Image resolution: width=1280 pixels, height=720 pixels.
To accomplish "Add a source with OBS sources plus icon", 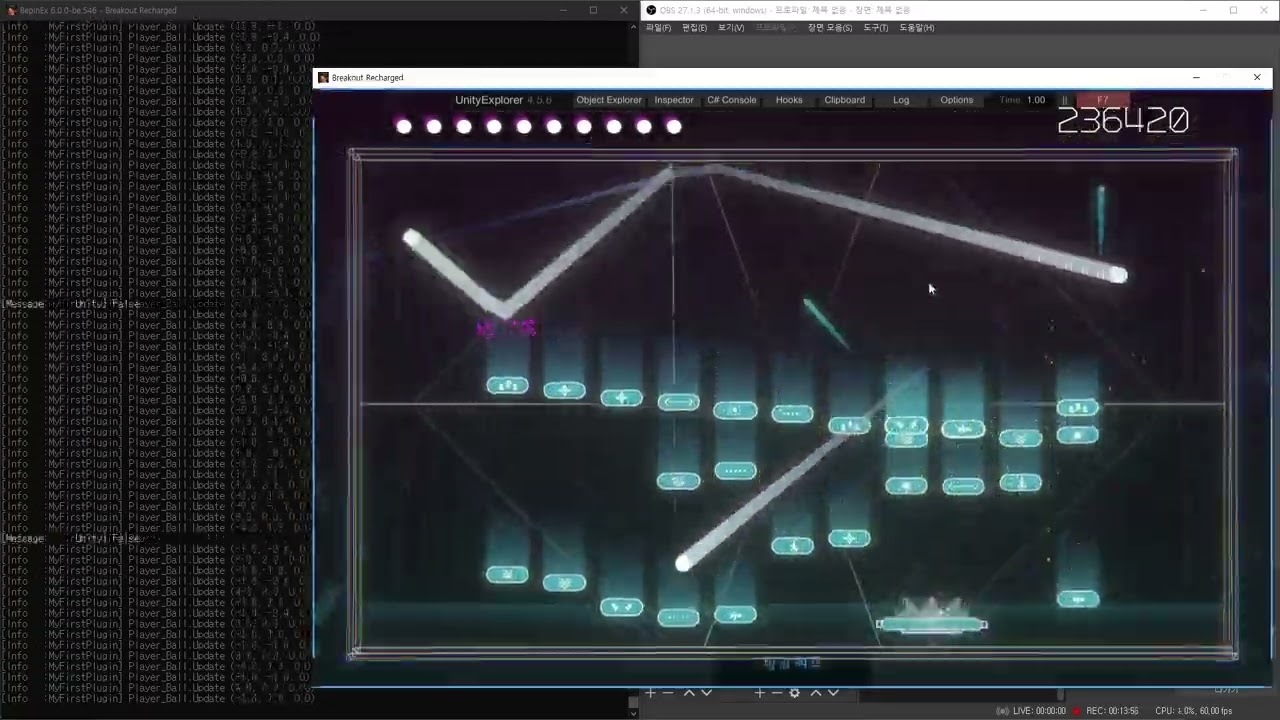I will click(759, 693).
